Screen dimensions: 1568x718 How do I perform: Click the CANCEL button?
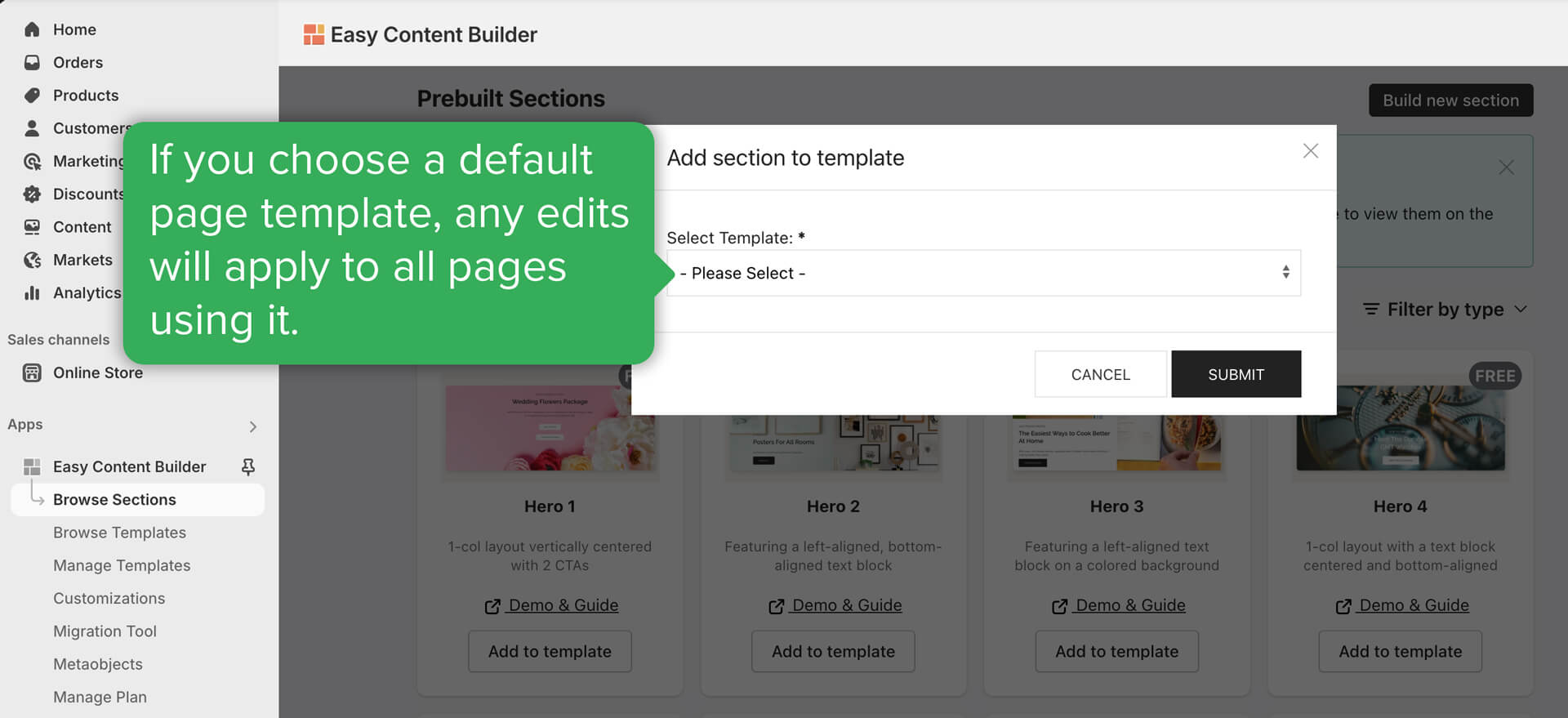click(1100, 374)
